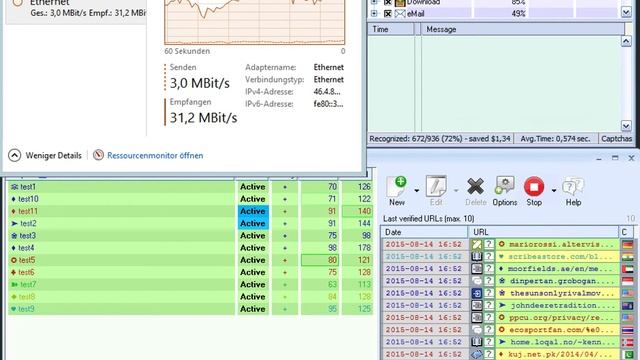Click the engine type icon for mariorossi.altervis row
Image resolution: width=640 pixels, height=360 pixels.
coord(476,244)
